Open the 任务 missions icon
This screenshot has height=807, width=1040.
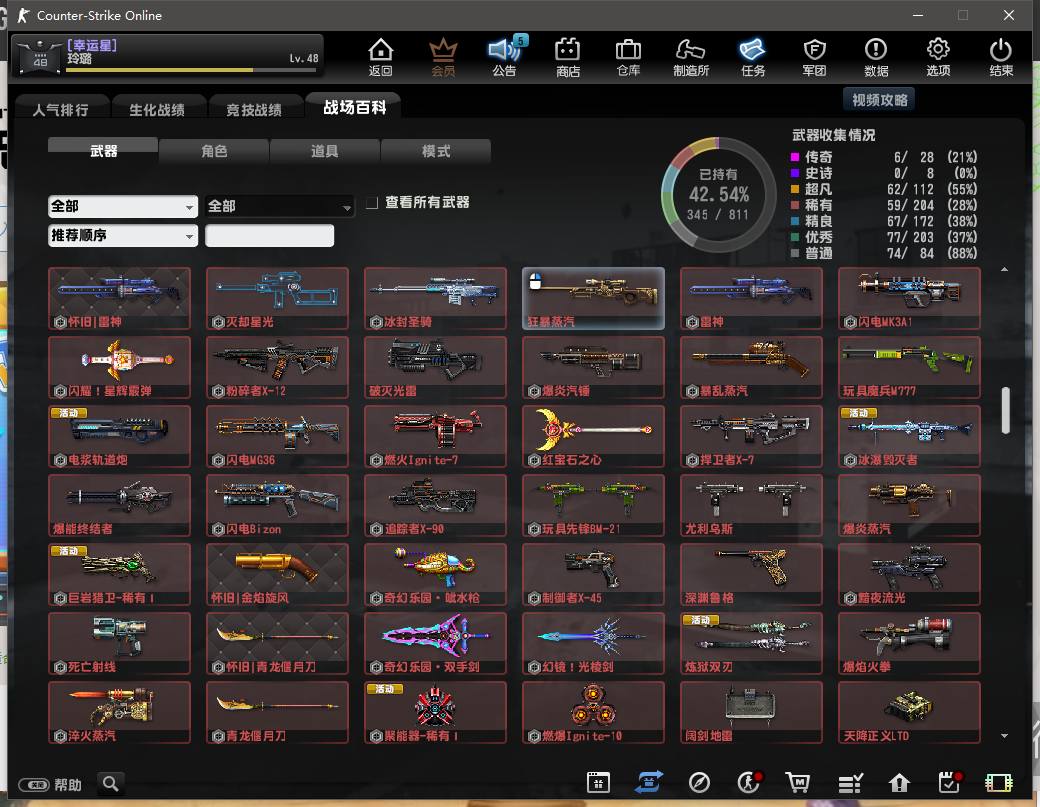coord(753,57)
